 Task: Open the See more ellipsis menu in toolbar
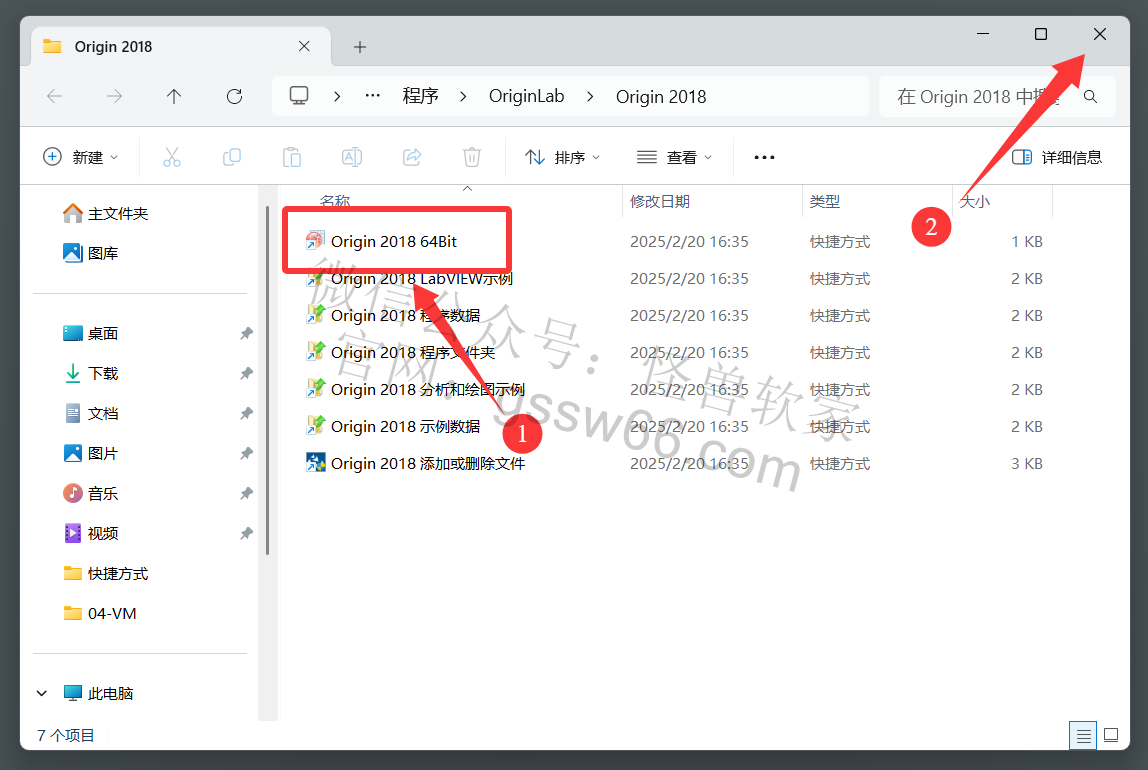point(764,157)
